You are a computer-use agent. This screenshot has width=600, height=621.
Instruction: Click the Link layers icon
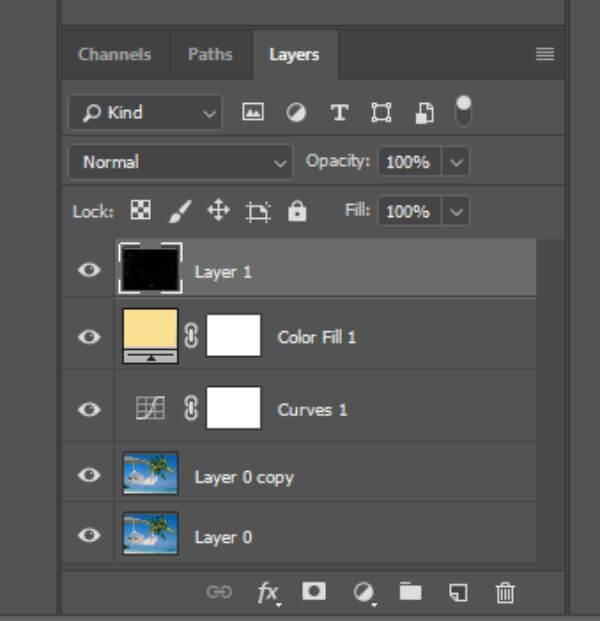click(x=219, y=592)
